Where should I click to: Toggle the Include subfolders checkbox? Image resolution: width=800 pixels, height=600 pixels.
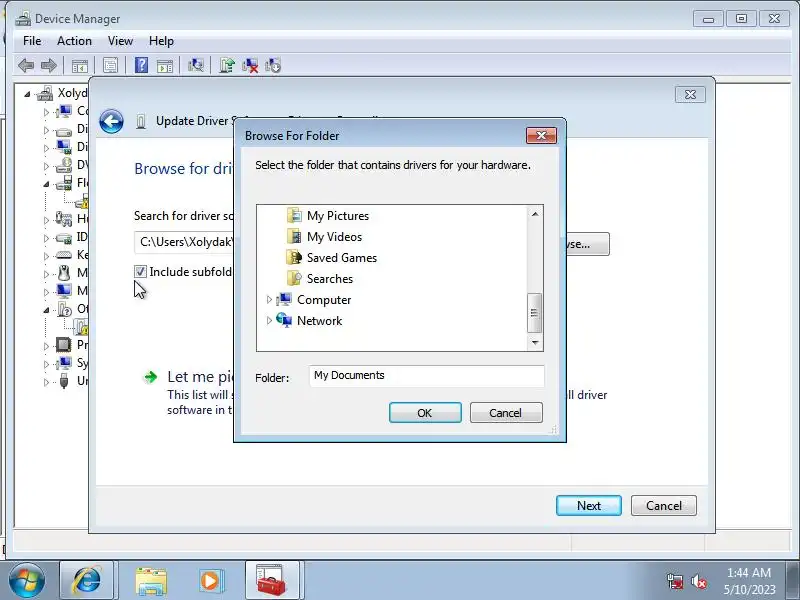coord(140,271)
